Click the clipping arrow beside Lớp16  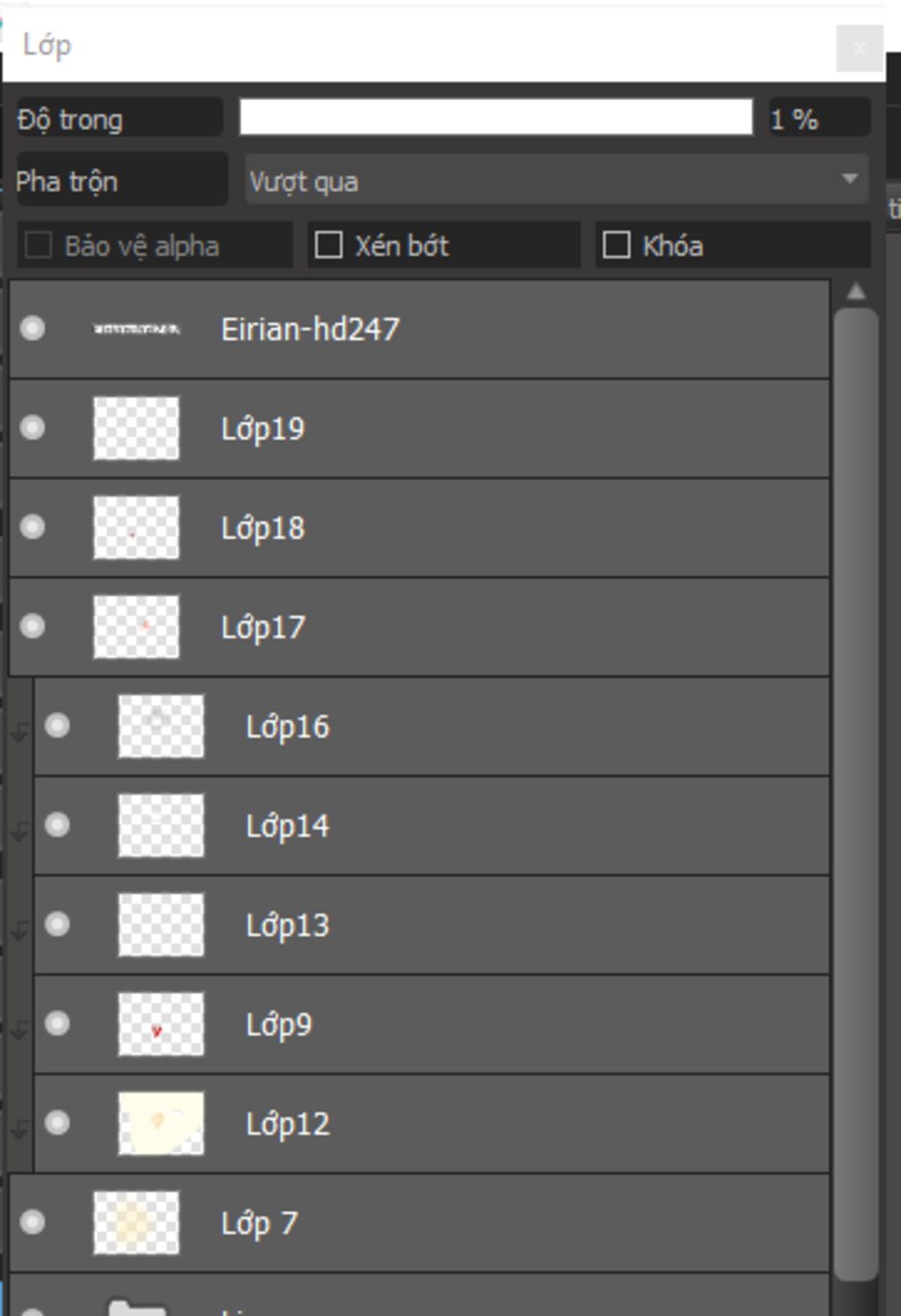[x=19, y=730]
